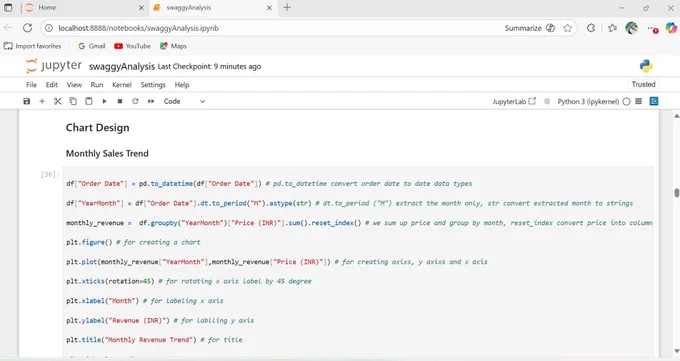Click the notebook vertical scrollbar thumb
Image resolution: width=680 pixels, height=361 pixels.
676,193
